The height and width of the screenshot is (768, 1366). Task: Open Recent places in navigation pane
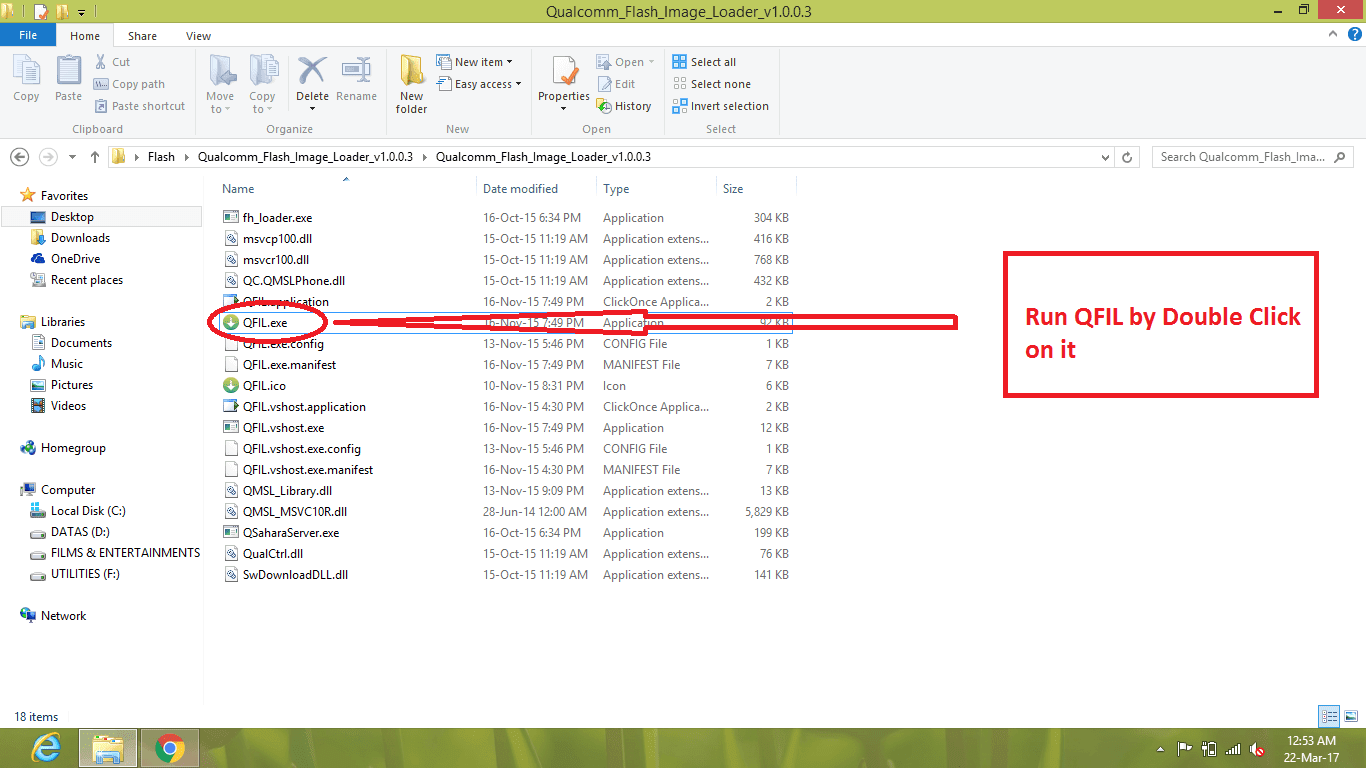[x=87, y=280]
